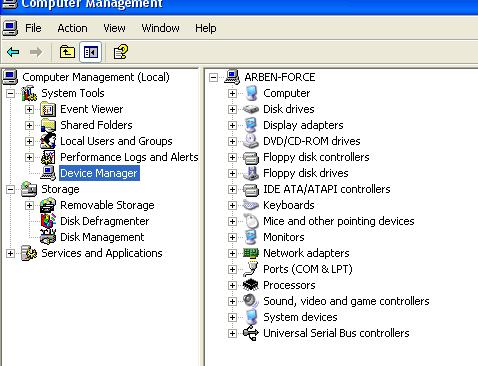Click the DVD/CD-ROM drives disc icon

[x=251, y=141]
